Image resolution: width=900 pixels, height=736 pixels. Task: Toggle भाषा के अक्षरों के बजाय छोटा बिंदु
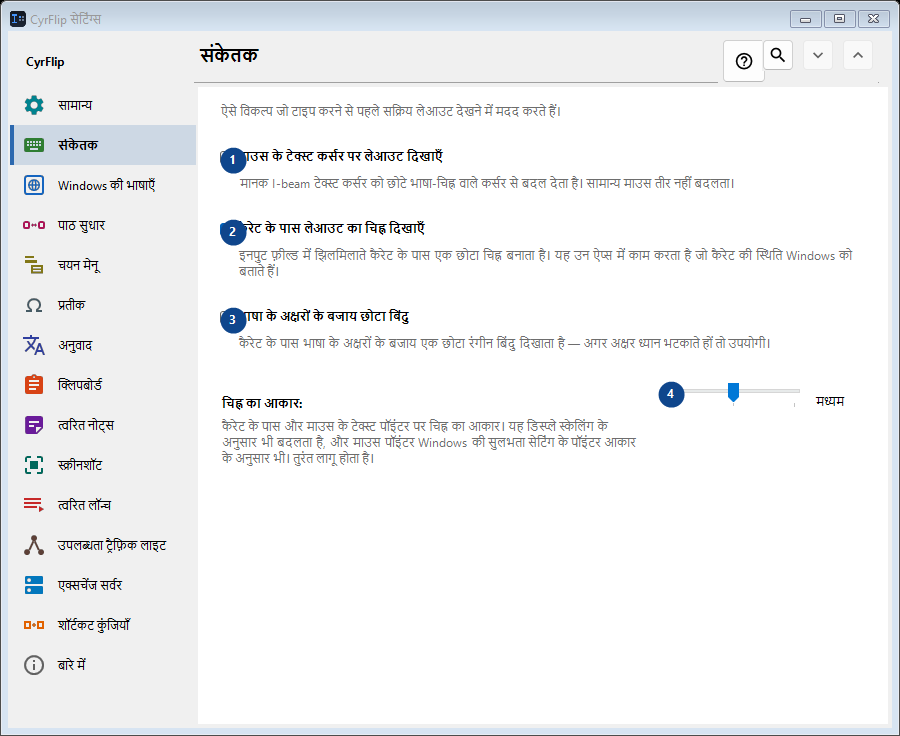click(315, 316)
